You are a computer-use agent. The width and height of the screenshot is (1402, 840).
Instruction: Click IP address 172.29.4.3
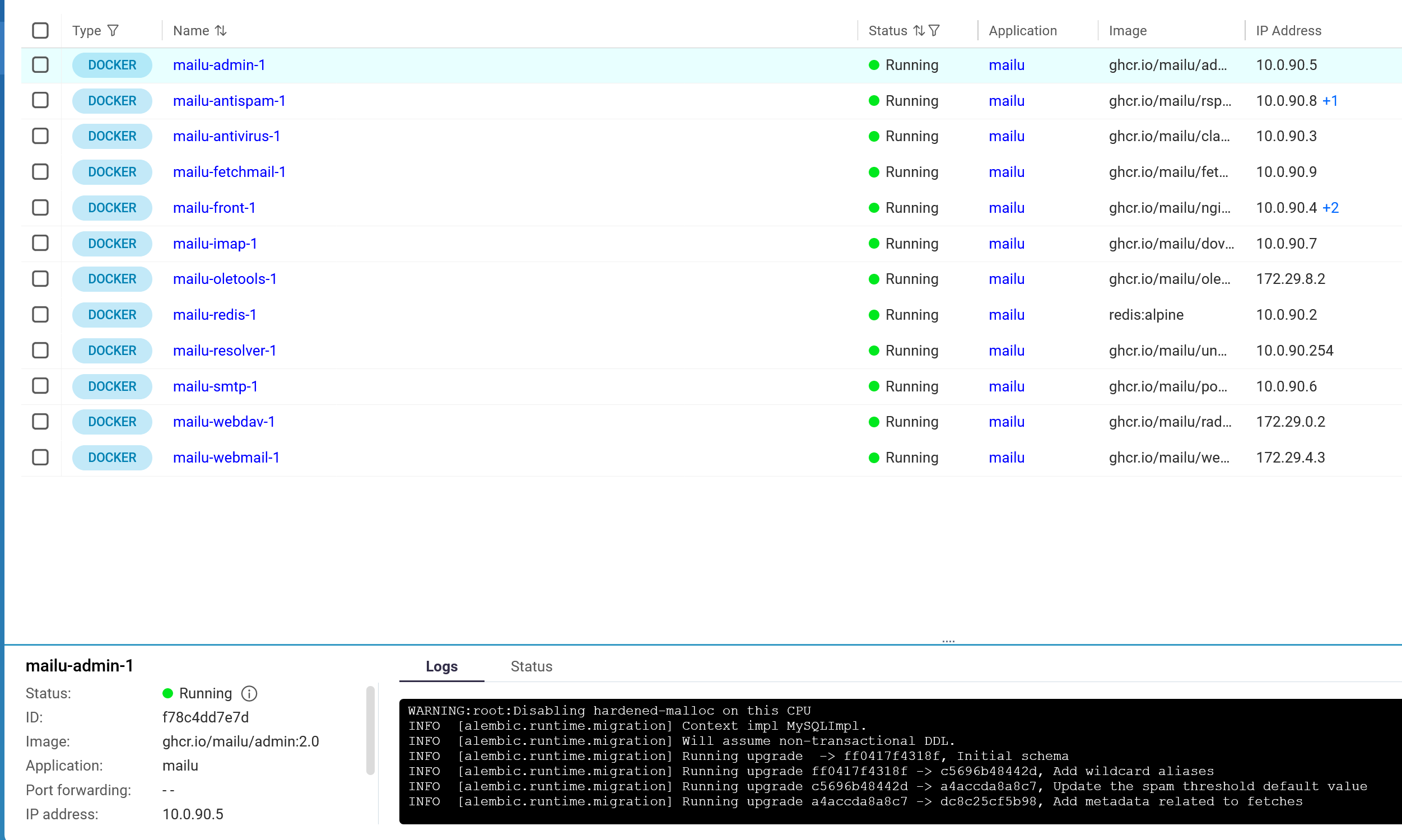click(x=1290, y=458)
